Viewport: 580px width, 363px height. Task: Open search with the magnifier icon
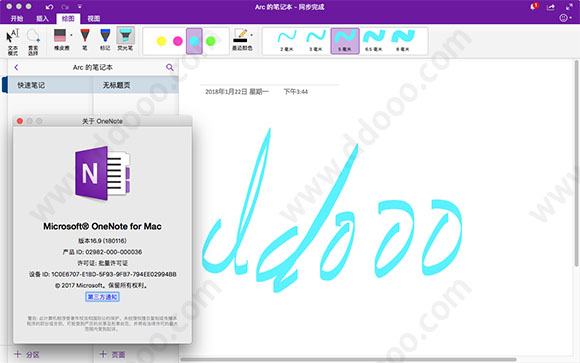tap(169, 67)
